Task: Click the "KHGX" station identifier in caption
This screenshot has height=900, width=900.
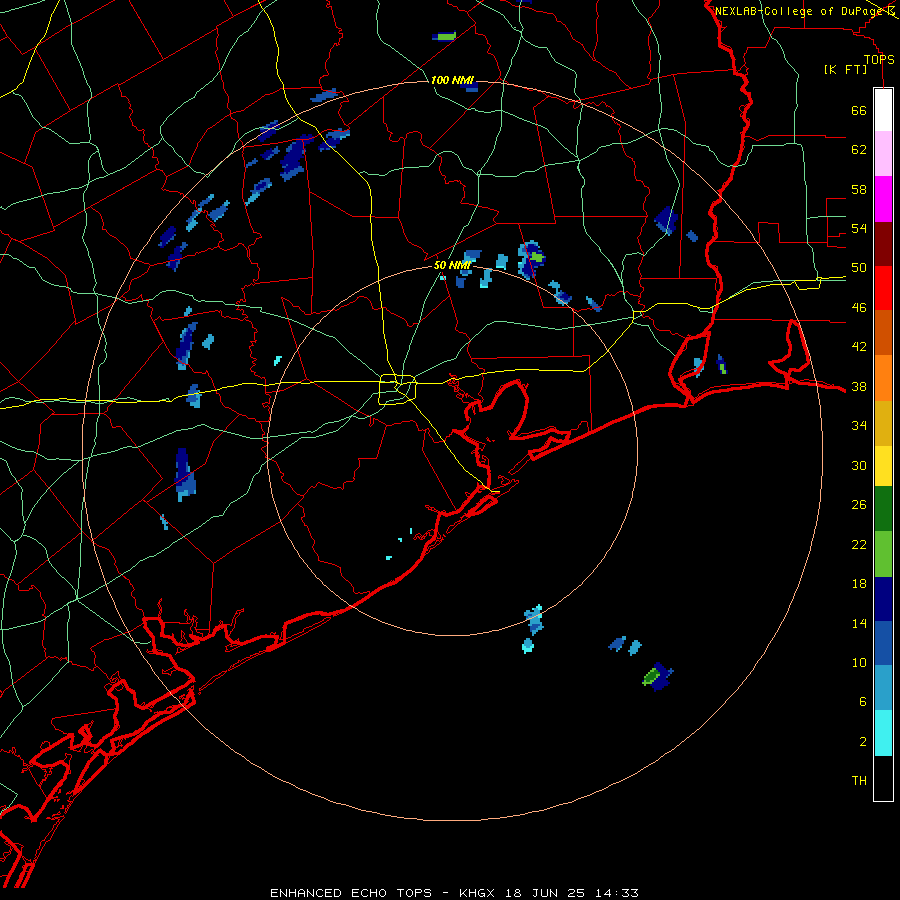Action: (476, 893)
